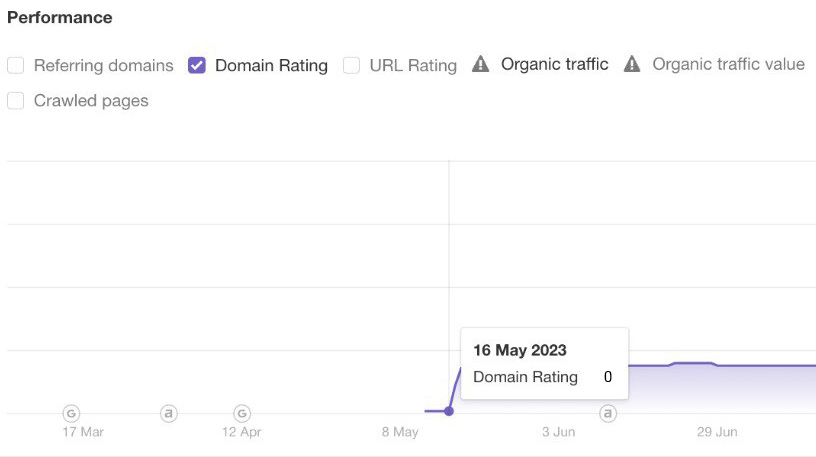The image size is (816, 457).
Task: Open the Google update marker above 12 Apr
Action: pyautogui.click(x=241, y=412)
